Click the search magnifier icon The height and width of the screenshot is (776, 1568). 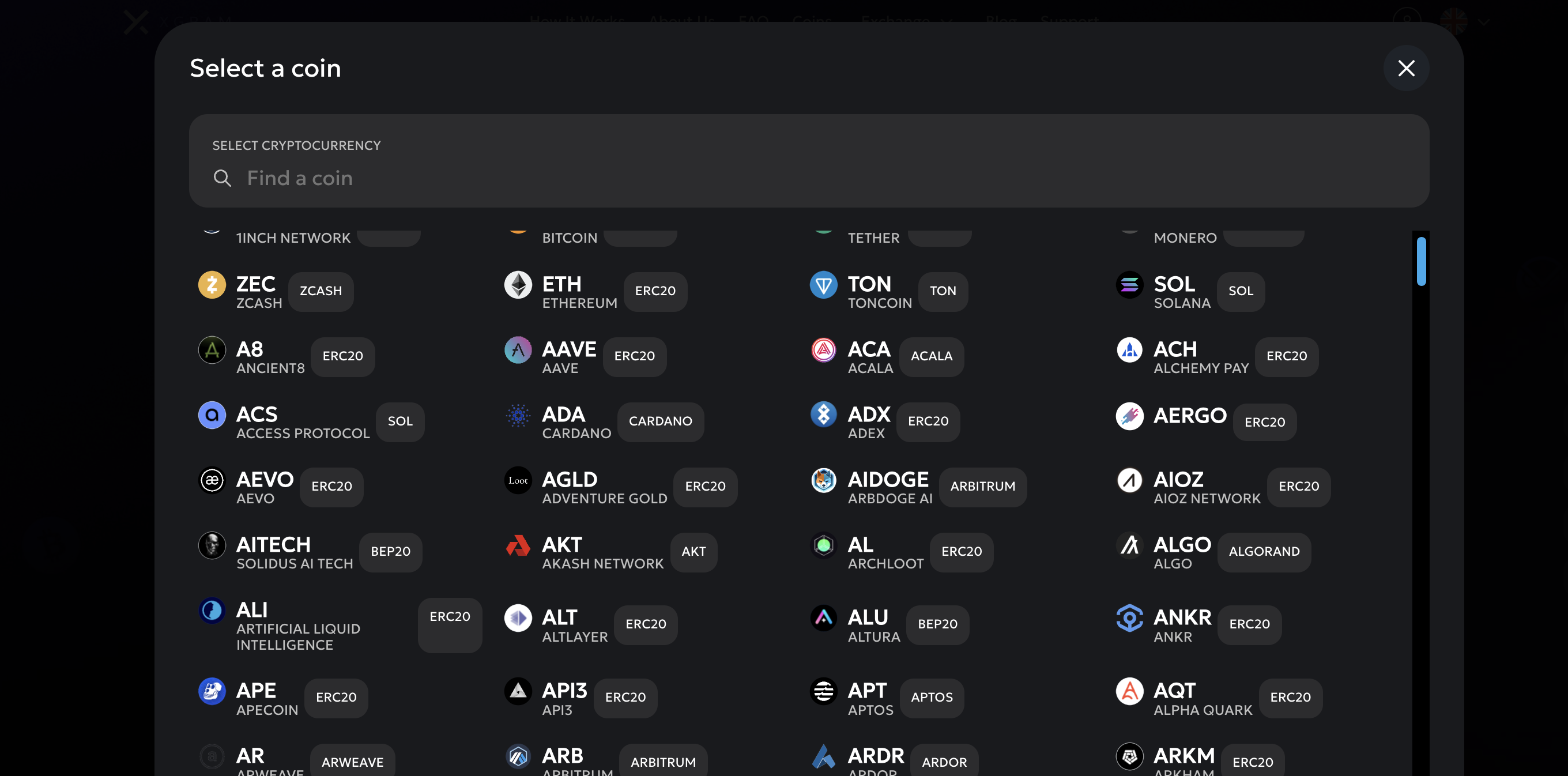point(222,178)
